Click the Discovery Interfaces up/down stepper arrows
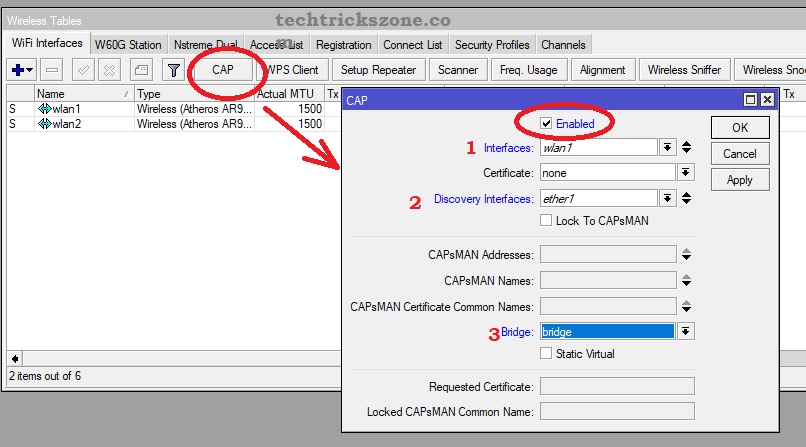This screenshot has height=447, width=806. pos(686,199)
